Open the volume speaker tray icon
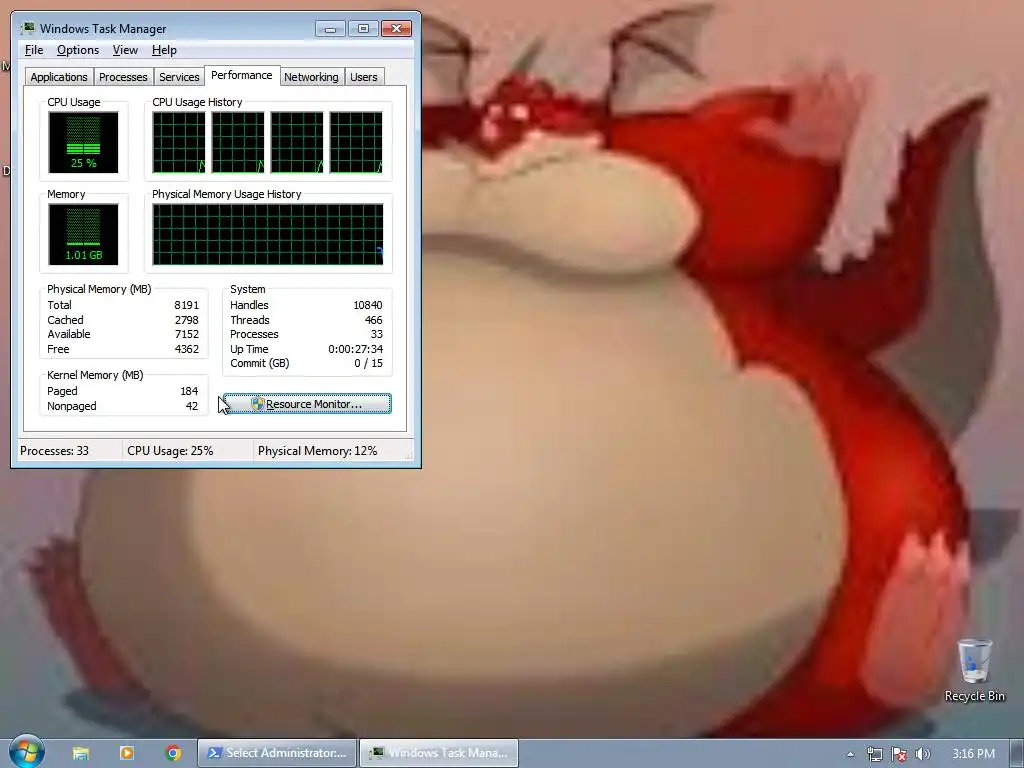This screenshot has height=768, width=1024. (x=922, y=754)
